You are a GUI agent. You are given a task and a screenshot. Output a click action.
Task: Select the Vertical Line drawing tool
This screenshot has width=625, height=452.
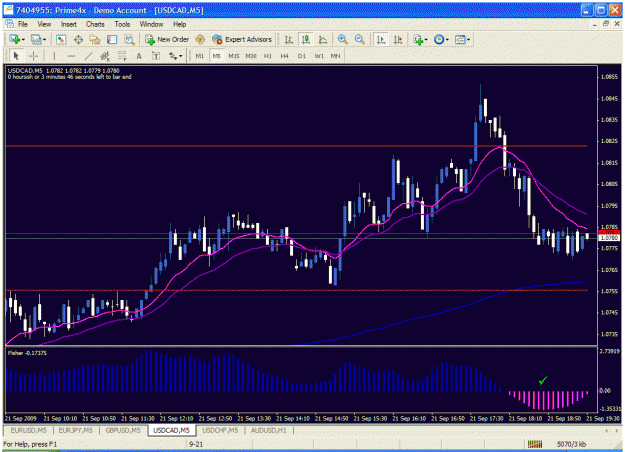point(54,56)
